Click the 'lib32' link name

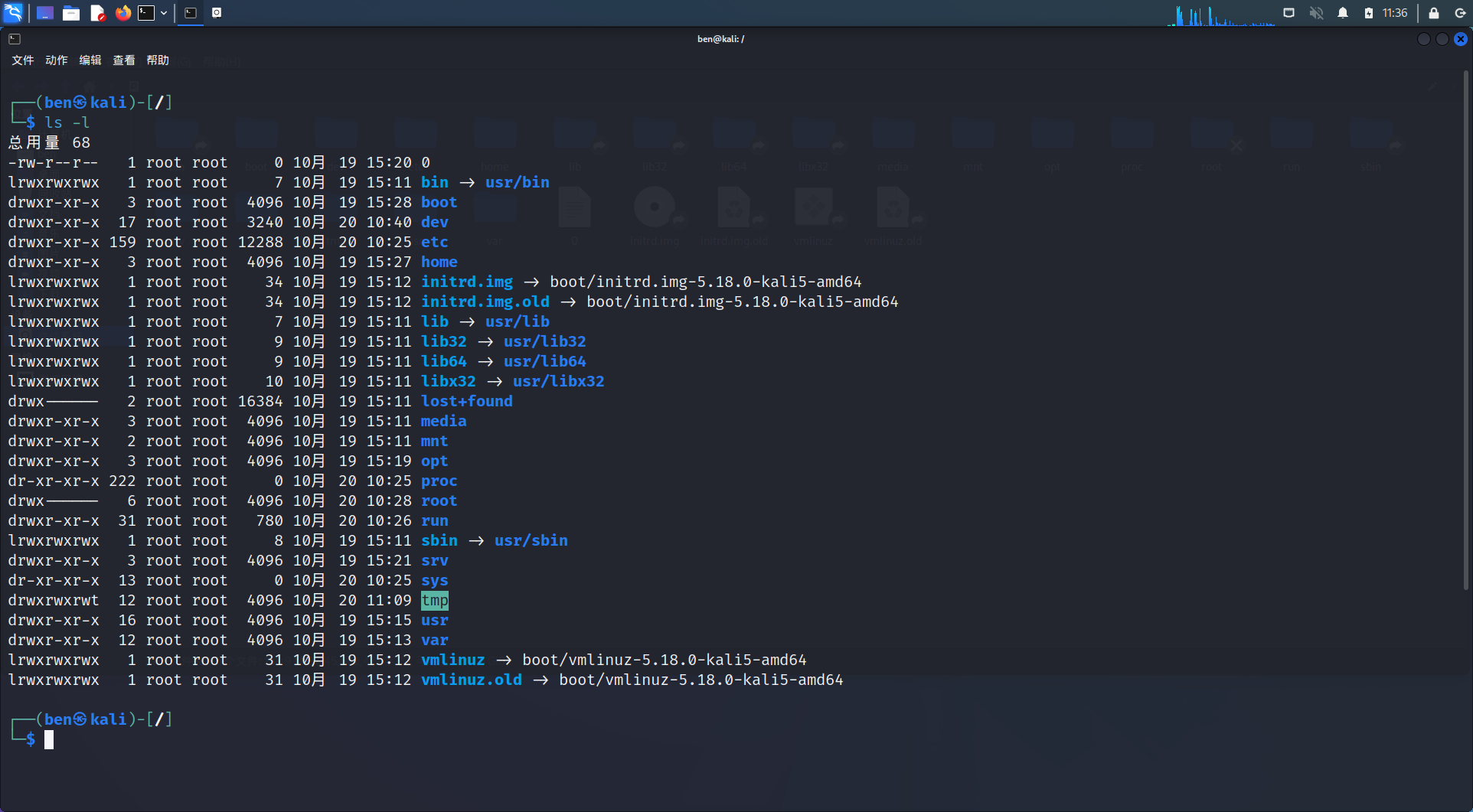[x=444, y=341]
